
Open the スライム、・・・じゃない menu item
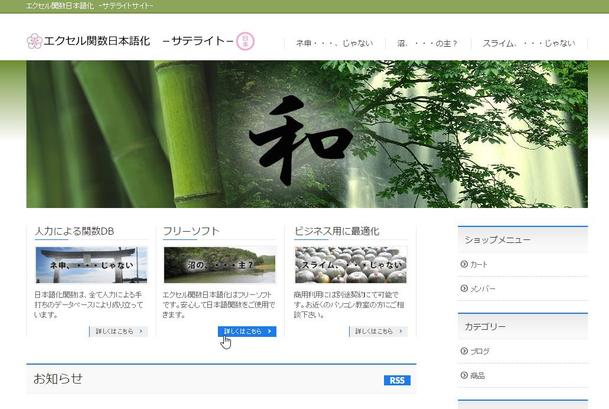point(529,43)
